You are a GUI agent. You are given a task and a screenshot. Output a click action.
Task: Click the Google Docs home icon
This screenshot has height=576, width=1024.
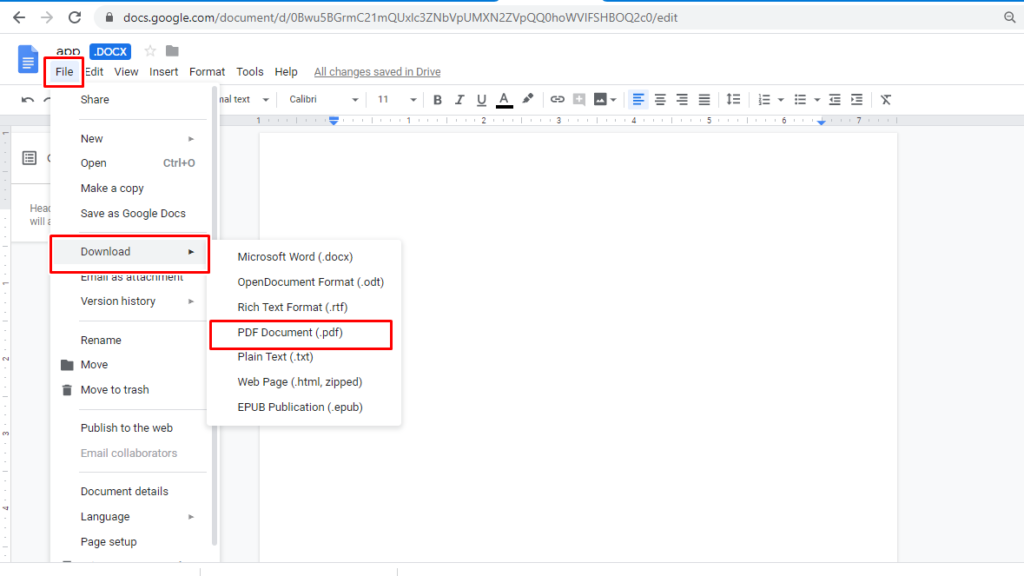pyautogui.click(x=27, y=59)
